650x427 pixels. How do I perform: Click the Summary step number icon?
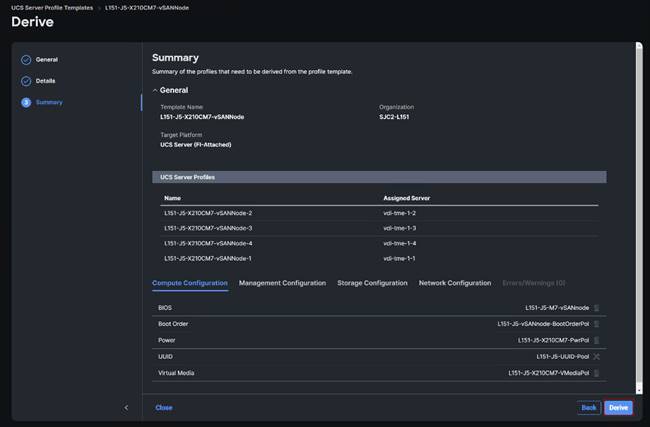point(26,102)
